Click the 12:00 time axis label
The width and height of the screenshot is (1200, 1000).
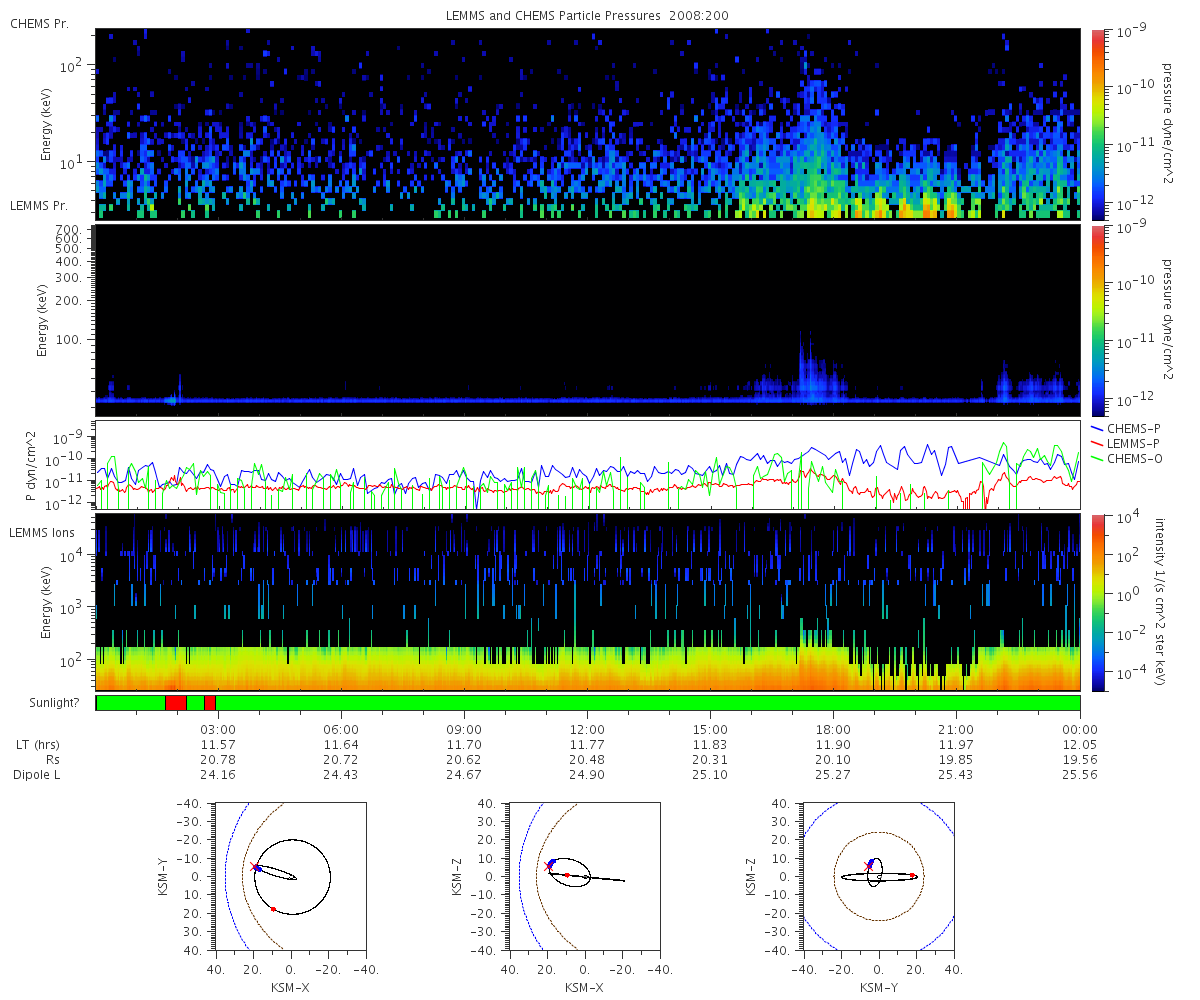pos(587,730)
